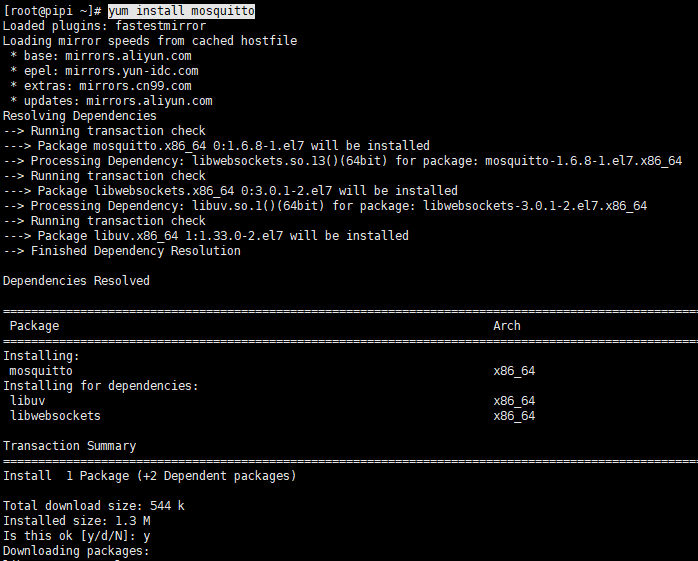Click 'Package libwebsockets.x86_64 0:3.0.1-2.el7 will be installed'

tap(230, 191)
